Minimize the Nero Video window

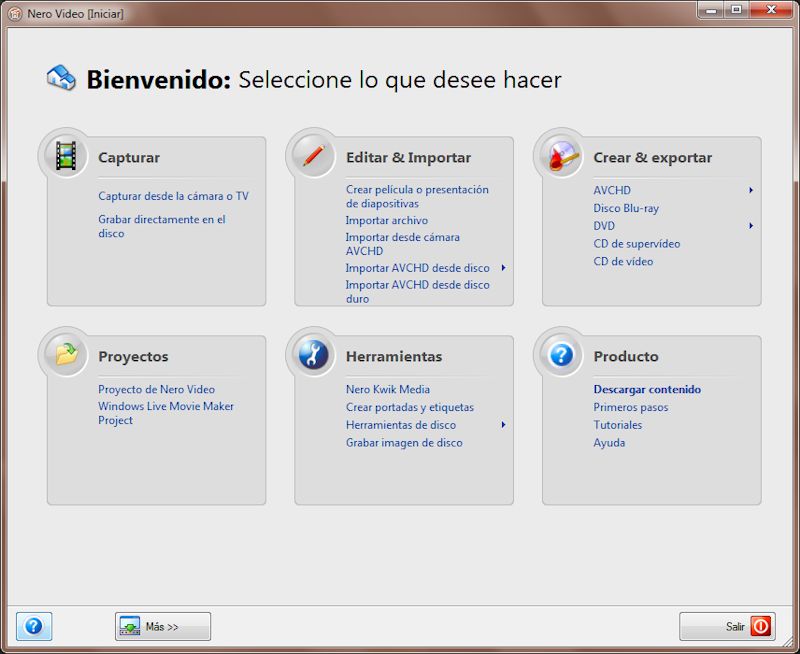[x=711, y=10]
